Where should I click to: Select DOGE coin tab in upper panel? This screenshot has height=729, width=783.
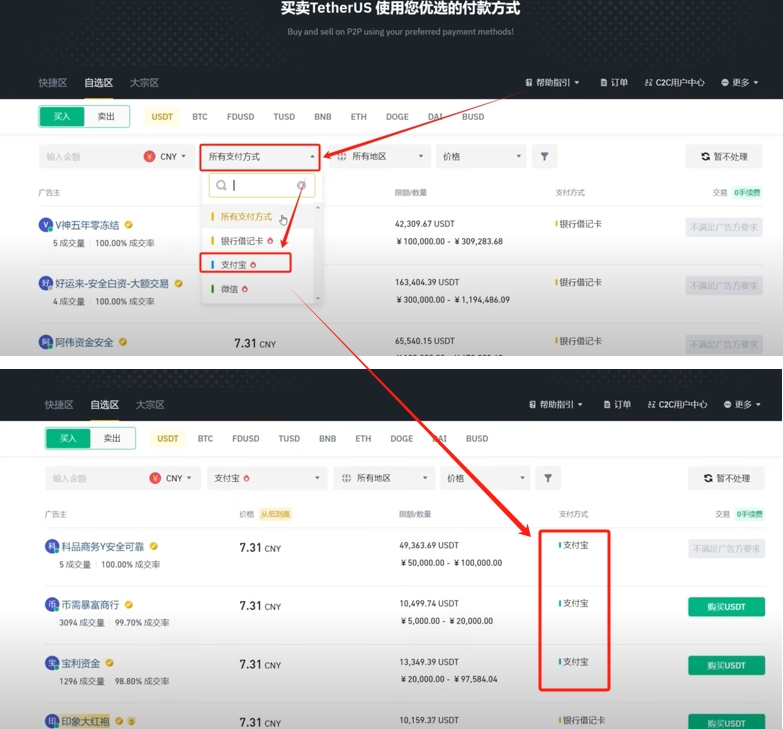397,116
